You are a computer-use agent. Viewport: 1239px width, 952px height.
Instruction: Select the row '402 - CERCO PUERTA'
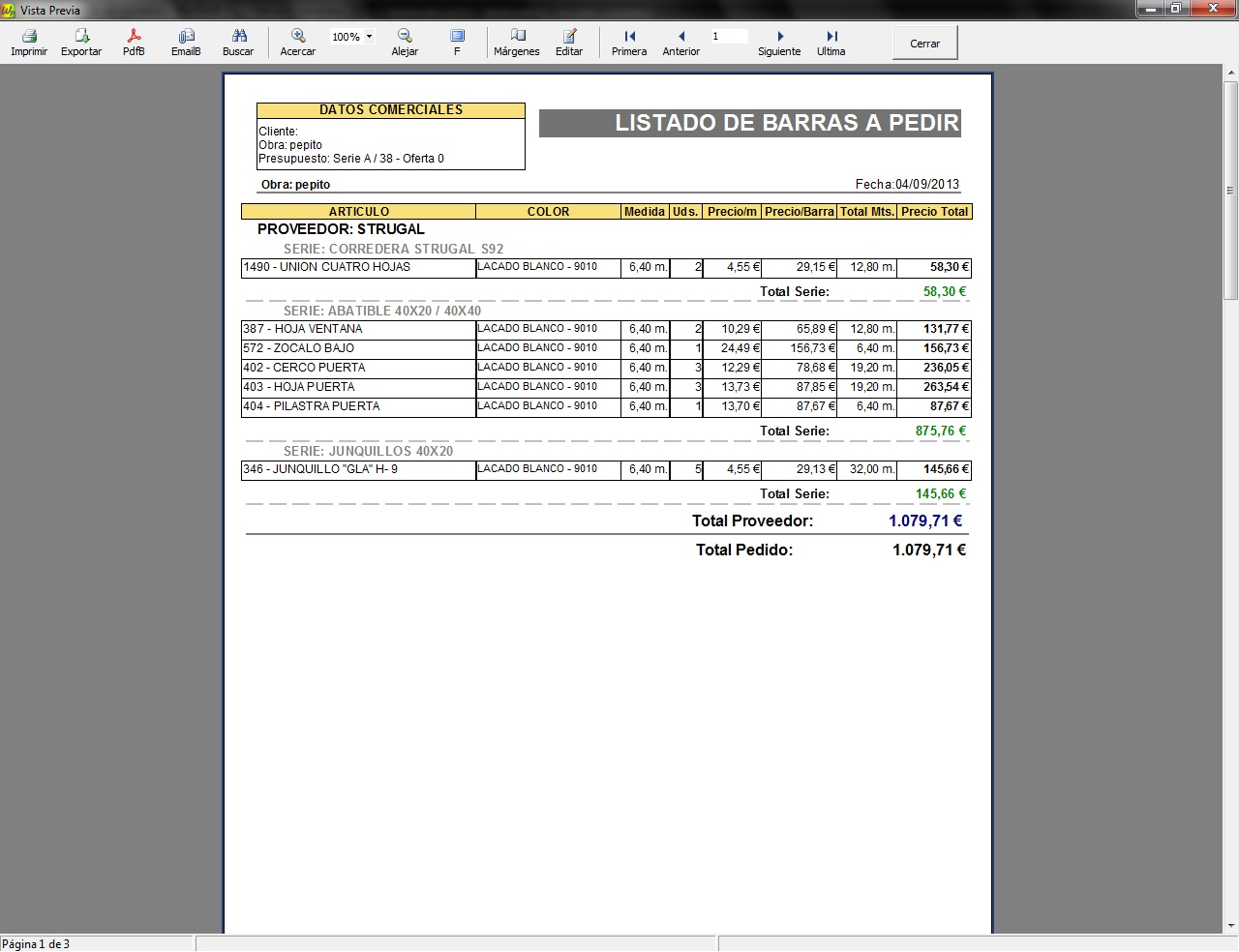tap(606, 368)
